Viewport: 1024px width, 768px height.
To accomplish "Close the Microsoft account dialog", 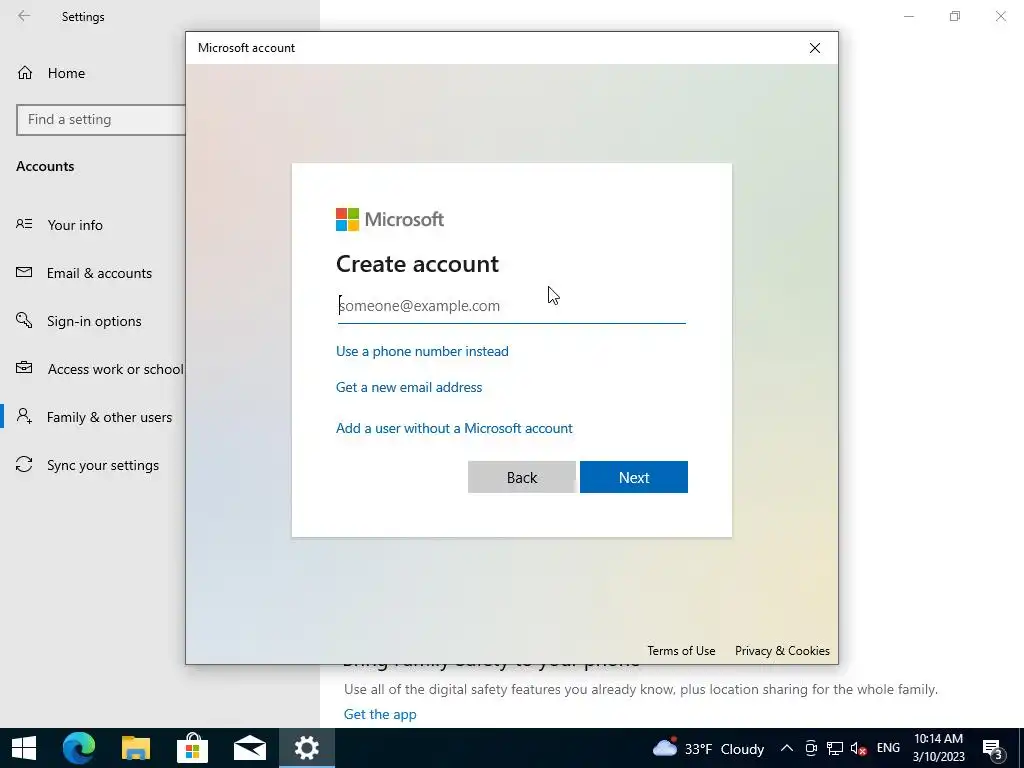I will (814, 48).
